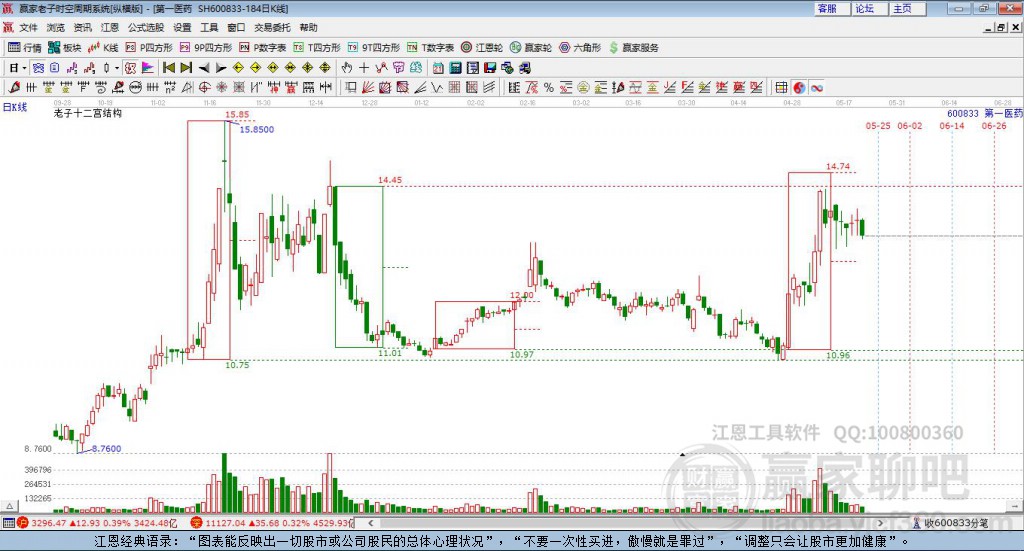Click the n² drawing tool icon
The image size is (1024, 551).
(170, 87)
